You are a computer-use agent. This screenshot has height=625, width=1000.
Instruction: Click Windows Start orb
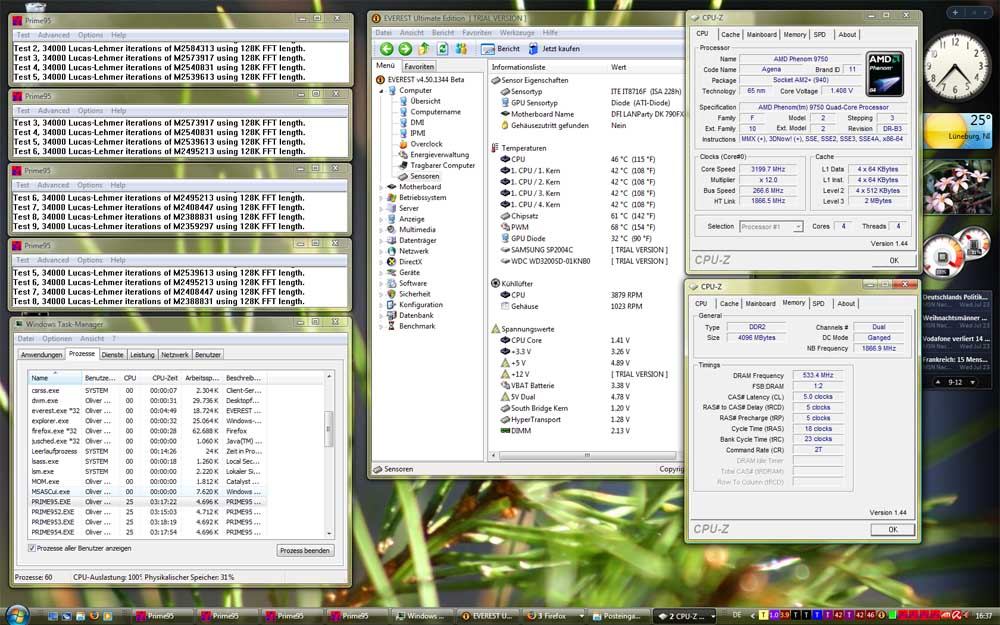[17, 614]
